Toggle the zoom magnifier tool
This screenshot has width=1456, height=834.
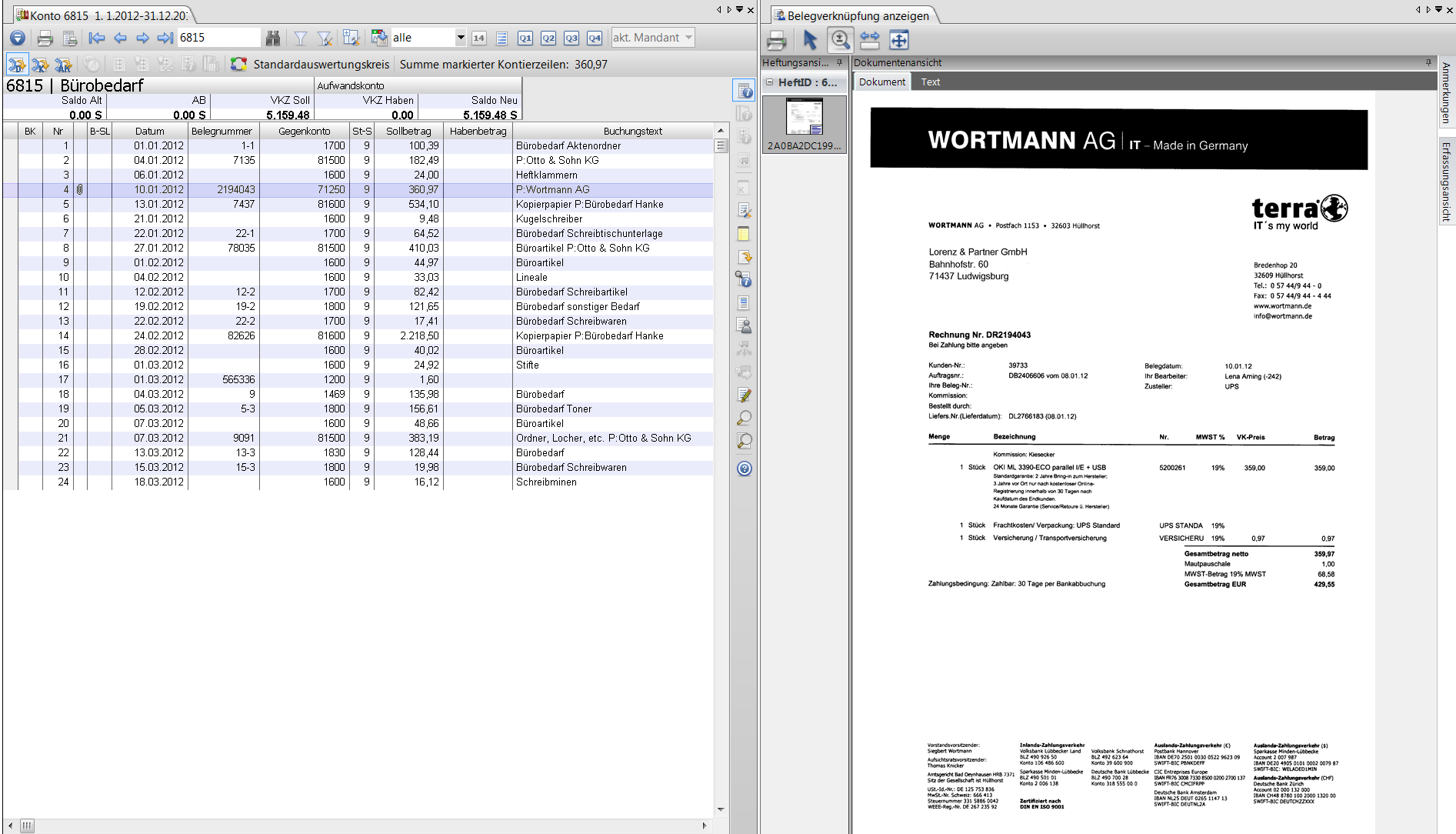coord(840,40)
